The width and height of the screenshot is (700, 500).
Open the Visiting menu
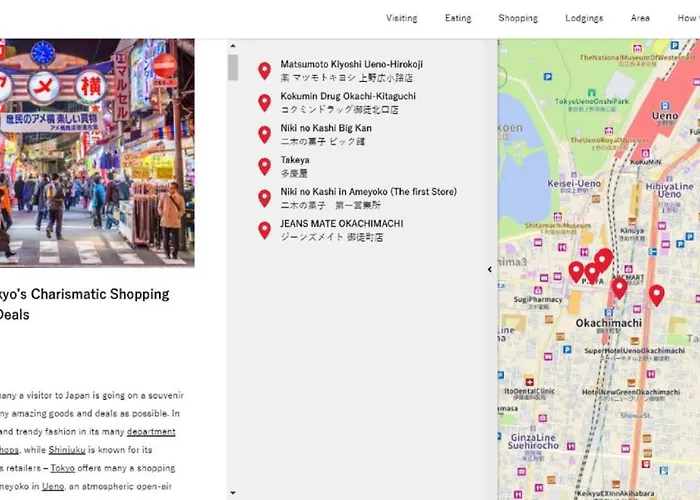402,18
